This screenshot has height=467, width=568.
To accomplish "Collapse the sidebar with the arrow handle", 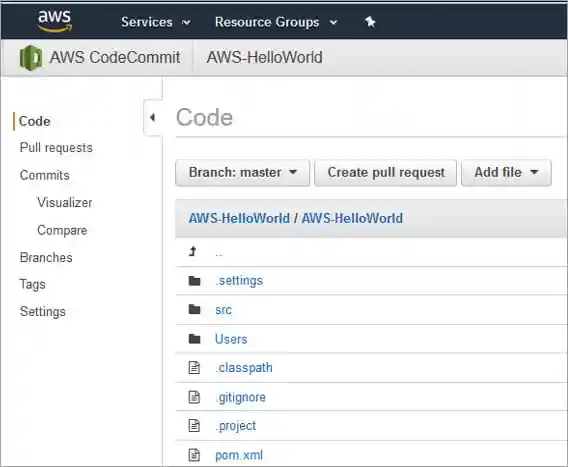I will (x=153, y=117).
